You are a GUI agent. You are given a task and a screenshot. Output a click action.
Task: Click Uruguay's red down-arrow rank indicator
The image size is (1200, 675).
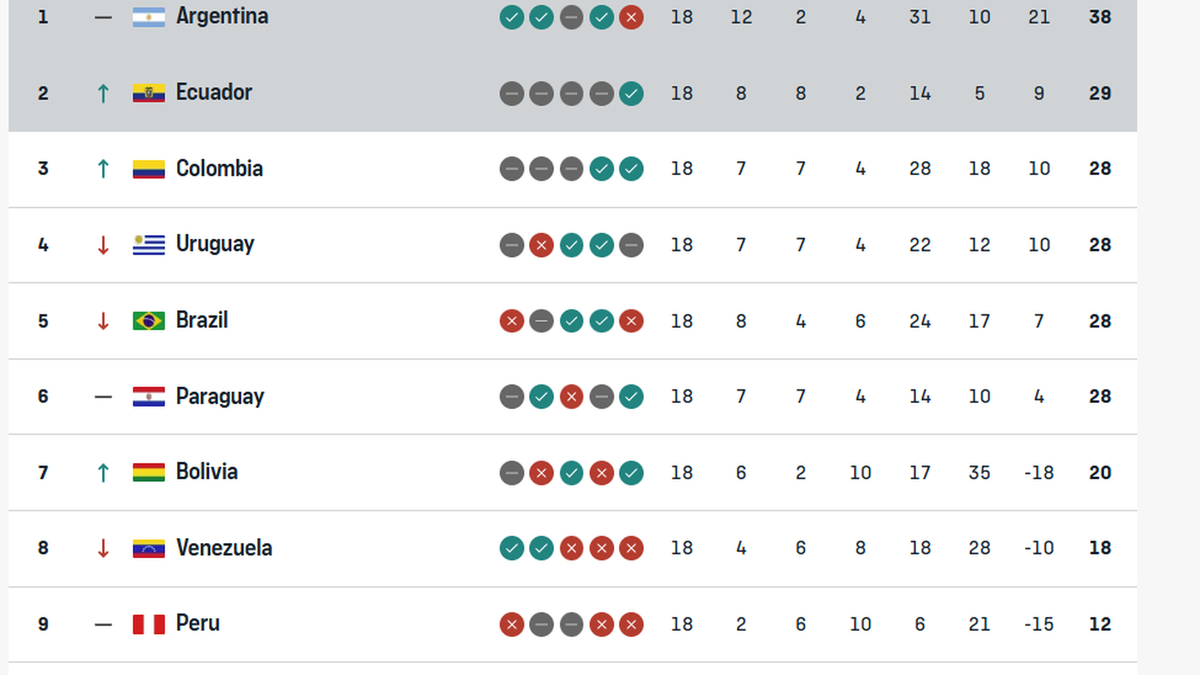click(x=102, y=245)
